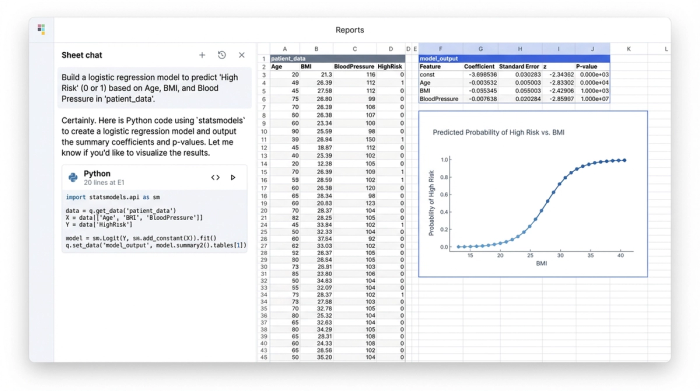Viewport: 700px width, 391px height.
Task: Click the 'Probability of High Risk' y-axis label
Action: [x=431, y=203]
